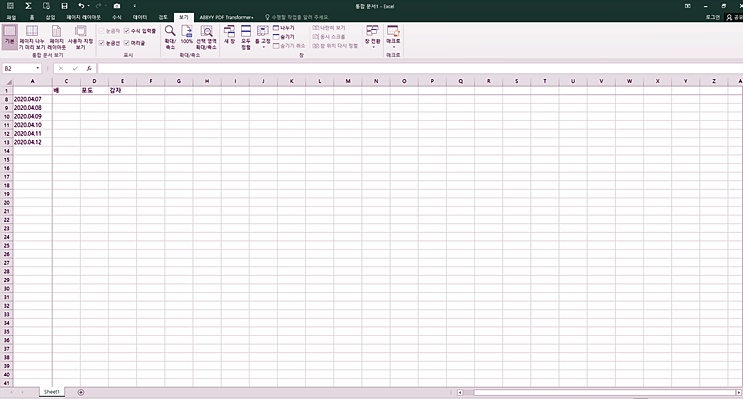Click 숨기기 hide window command
743x399 pixels.
tap(283, 36)
